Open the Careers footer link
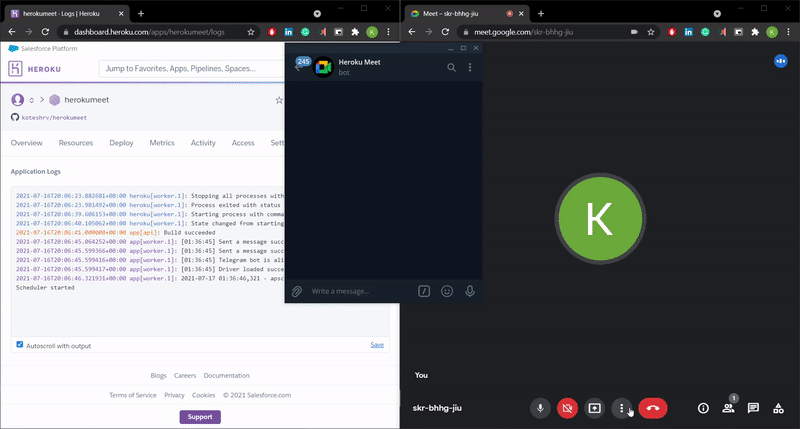Image resolution: width=800 pixels, height=429 pixels. (x=185, y=375)
